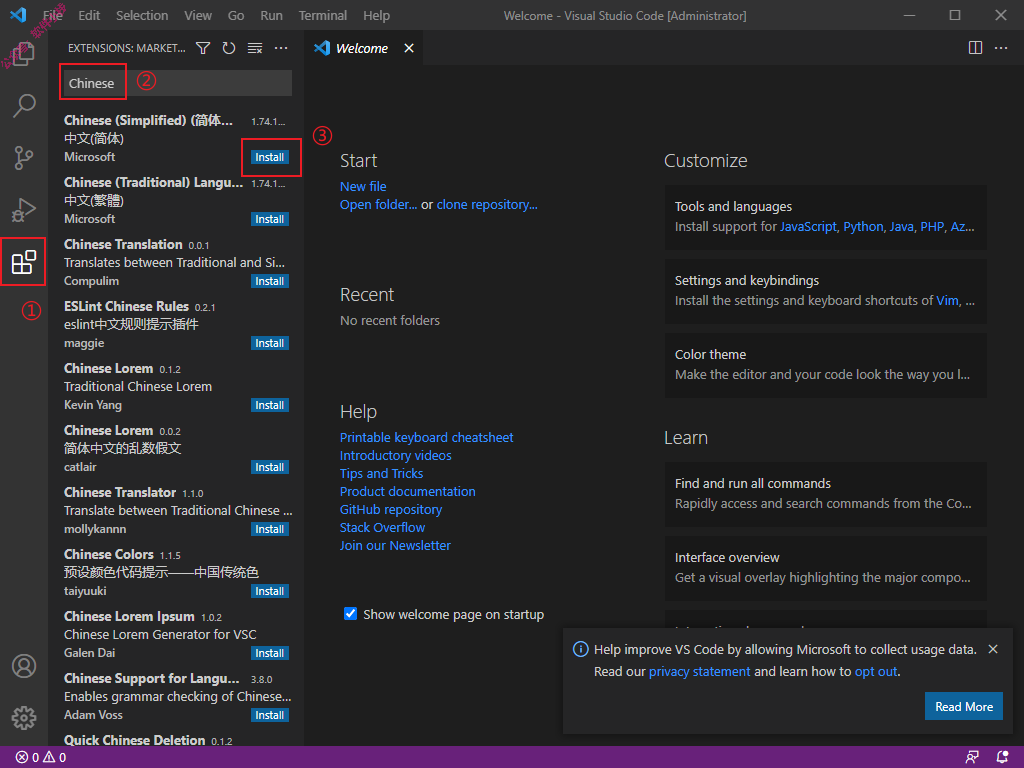Click the VS Code logo in title bar

coord(18,15)
